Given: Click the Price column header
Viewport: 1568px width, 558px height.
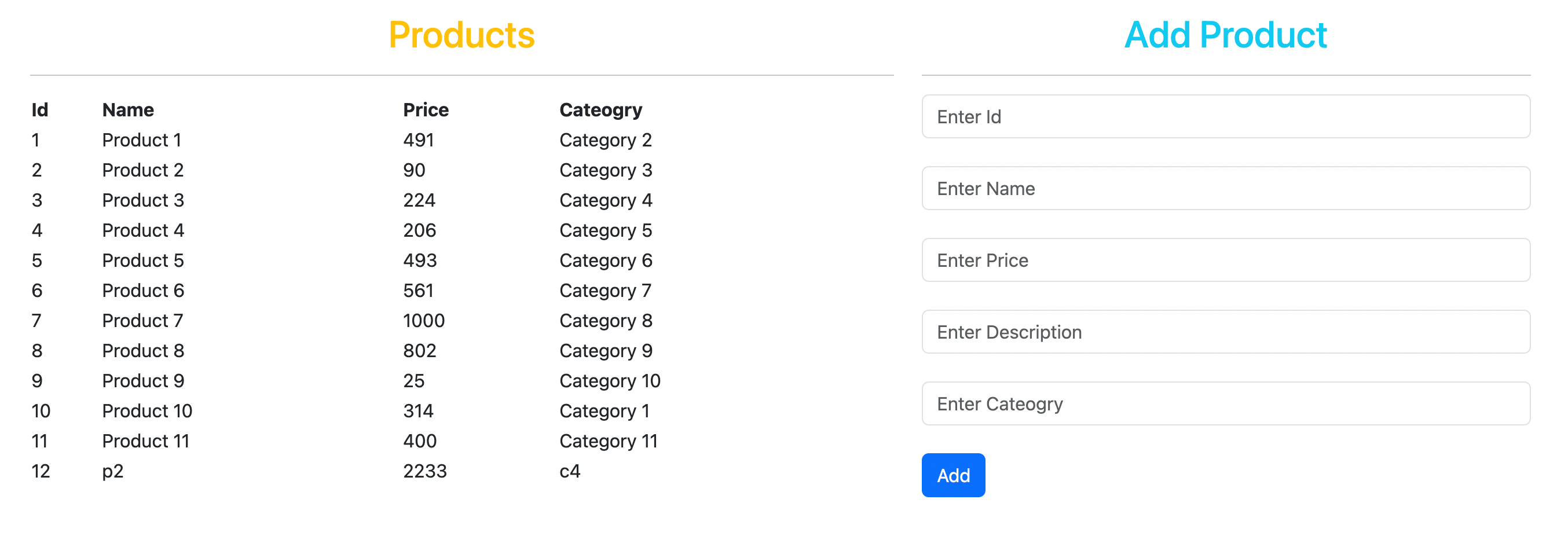Looking at the screenshot, I should click(x=426, y=109).
